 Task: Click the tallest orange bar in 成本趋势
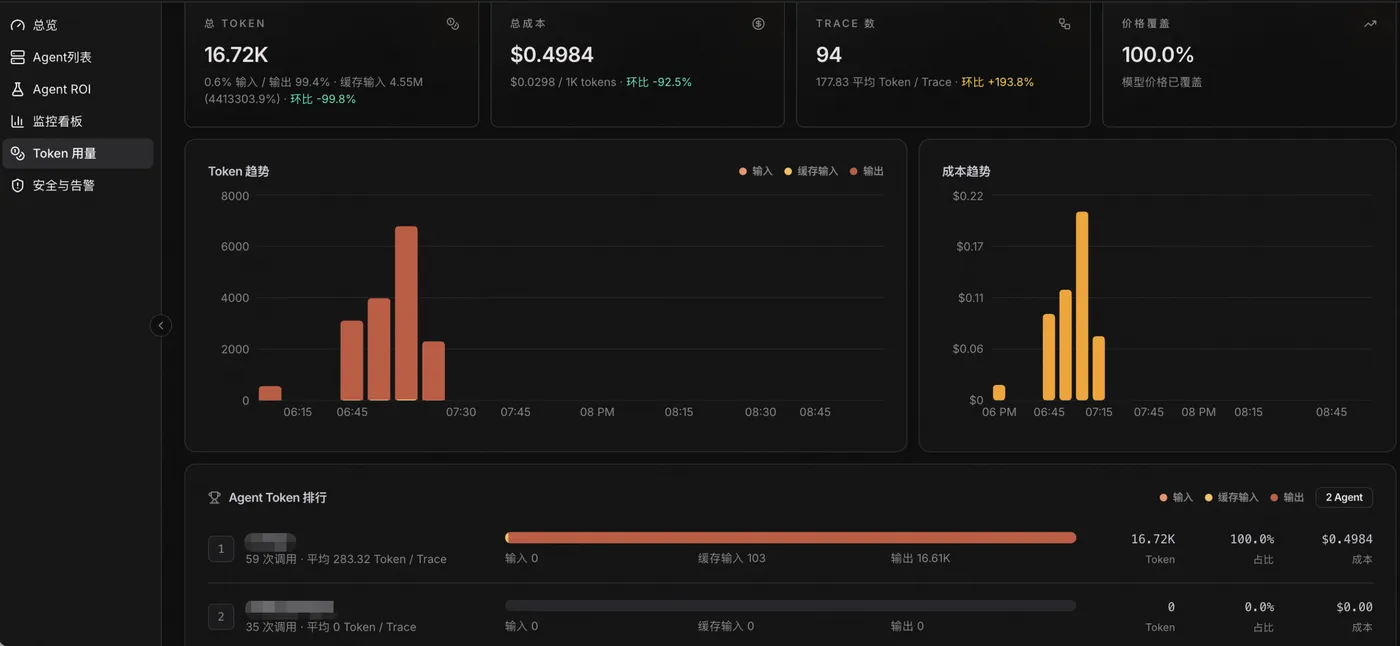(1082, 306)
